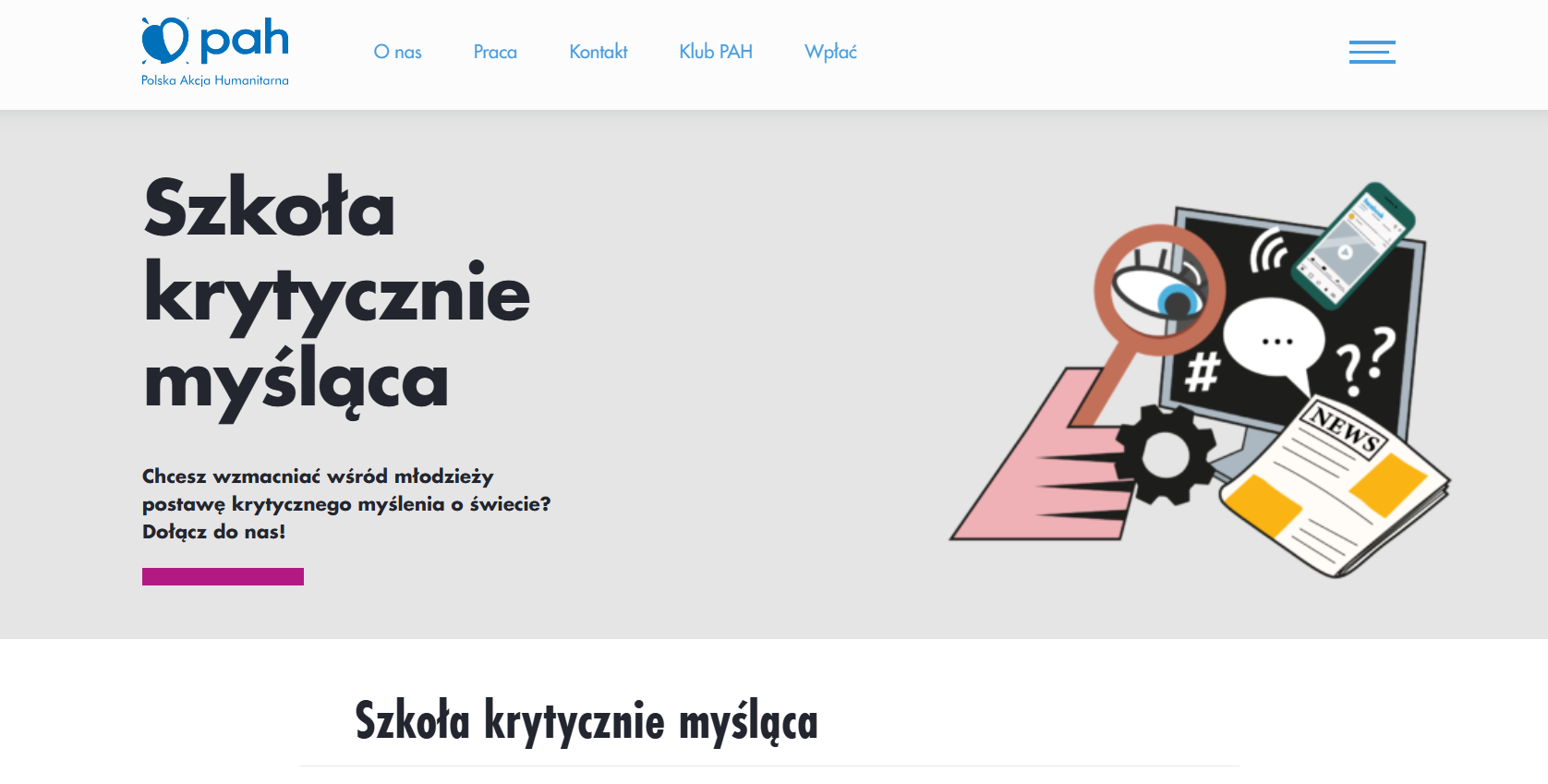Go to the Praca page
The image size is (1548, 784).
(x=495, y=52)
